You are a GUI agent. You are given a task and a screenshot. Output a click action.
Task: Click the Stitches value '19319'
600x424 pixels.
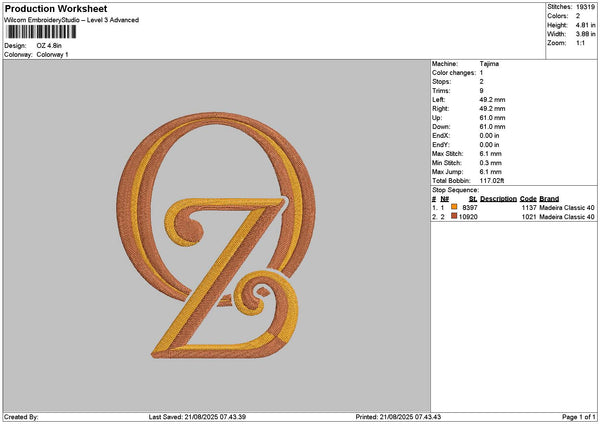click(585, 7)
